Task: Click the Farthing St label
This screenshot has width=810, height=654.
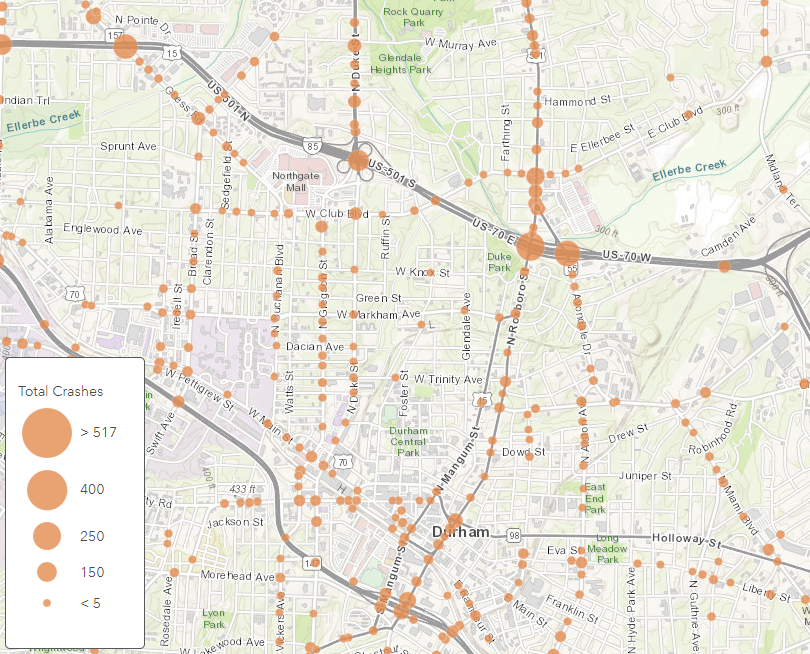Action: (x=505, y=132)
